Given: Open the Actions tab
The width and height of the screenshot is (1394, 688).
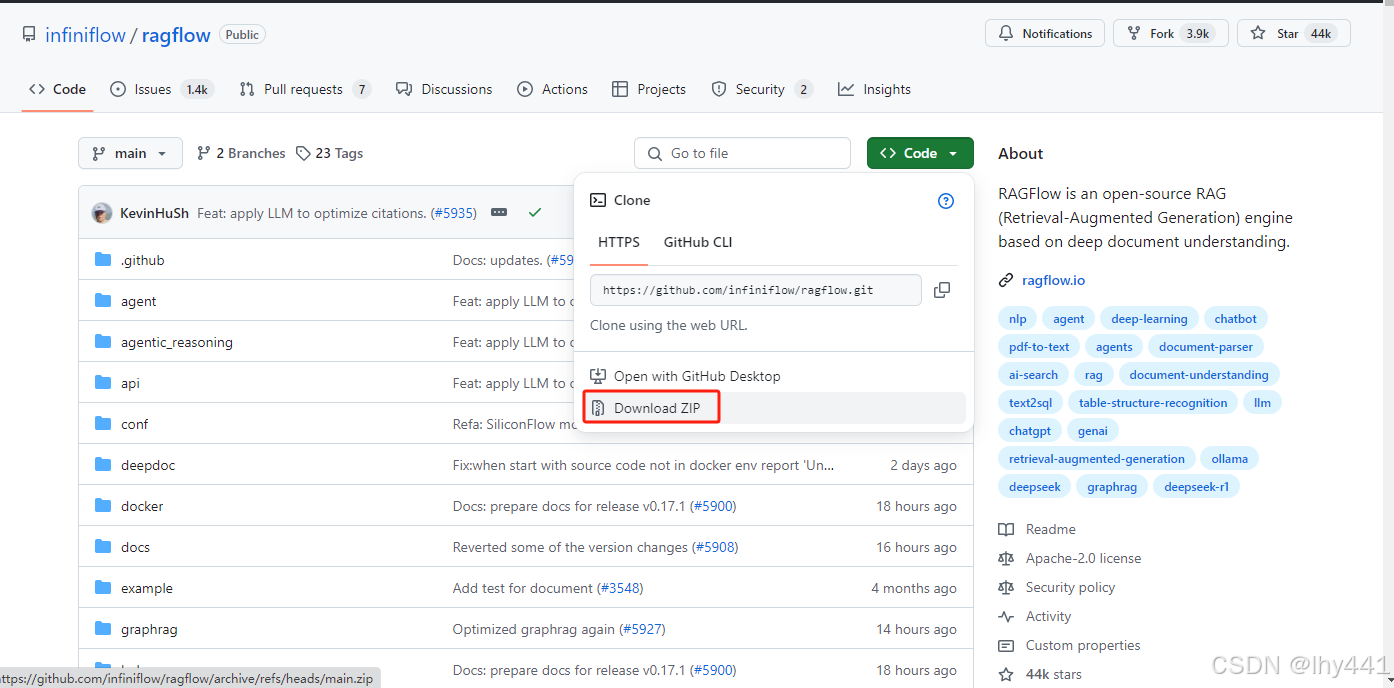Looking at the screenshot, I should (x=553, y=89).
